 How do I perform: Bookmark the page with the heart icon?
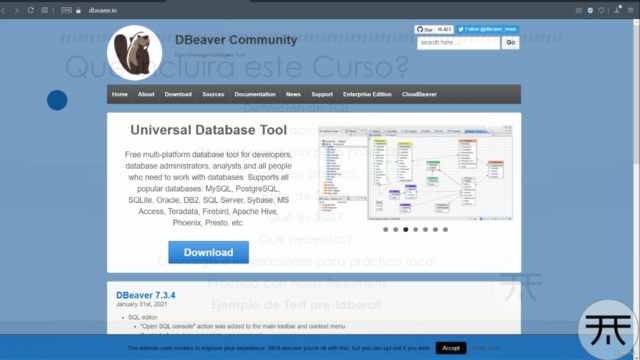tap(601, 10)
